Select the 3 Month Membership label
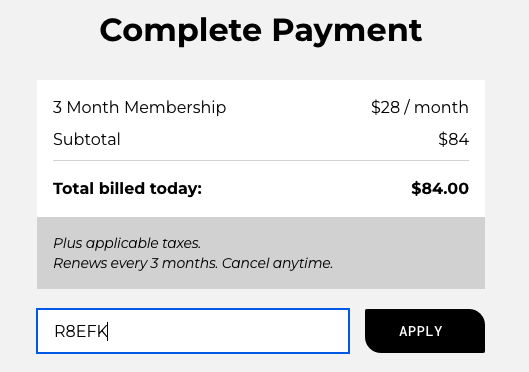 point(139,108)
